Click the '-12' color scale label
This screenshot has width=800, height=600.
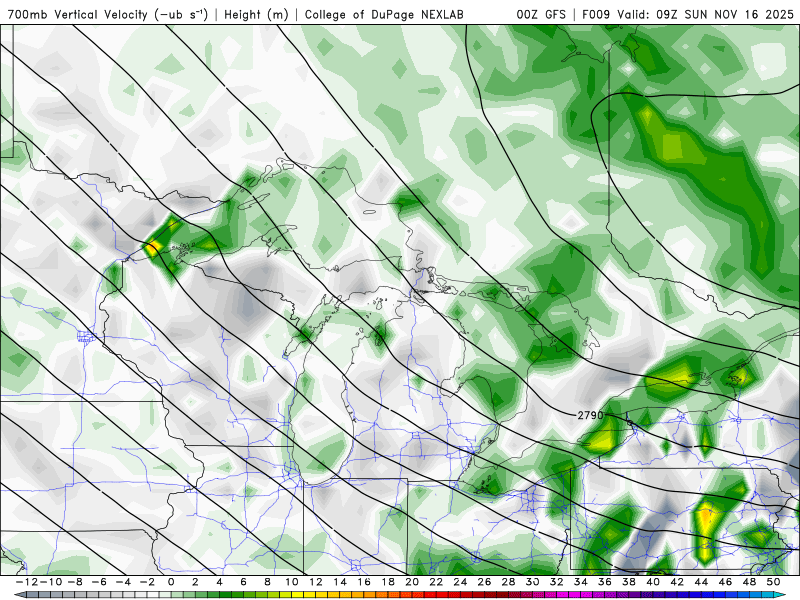coord(27,582)
